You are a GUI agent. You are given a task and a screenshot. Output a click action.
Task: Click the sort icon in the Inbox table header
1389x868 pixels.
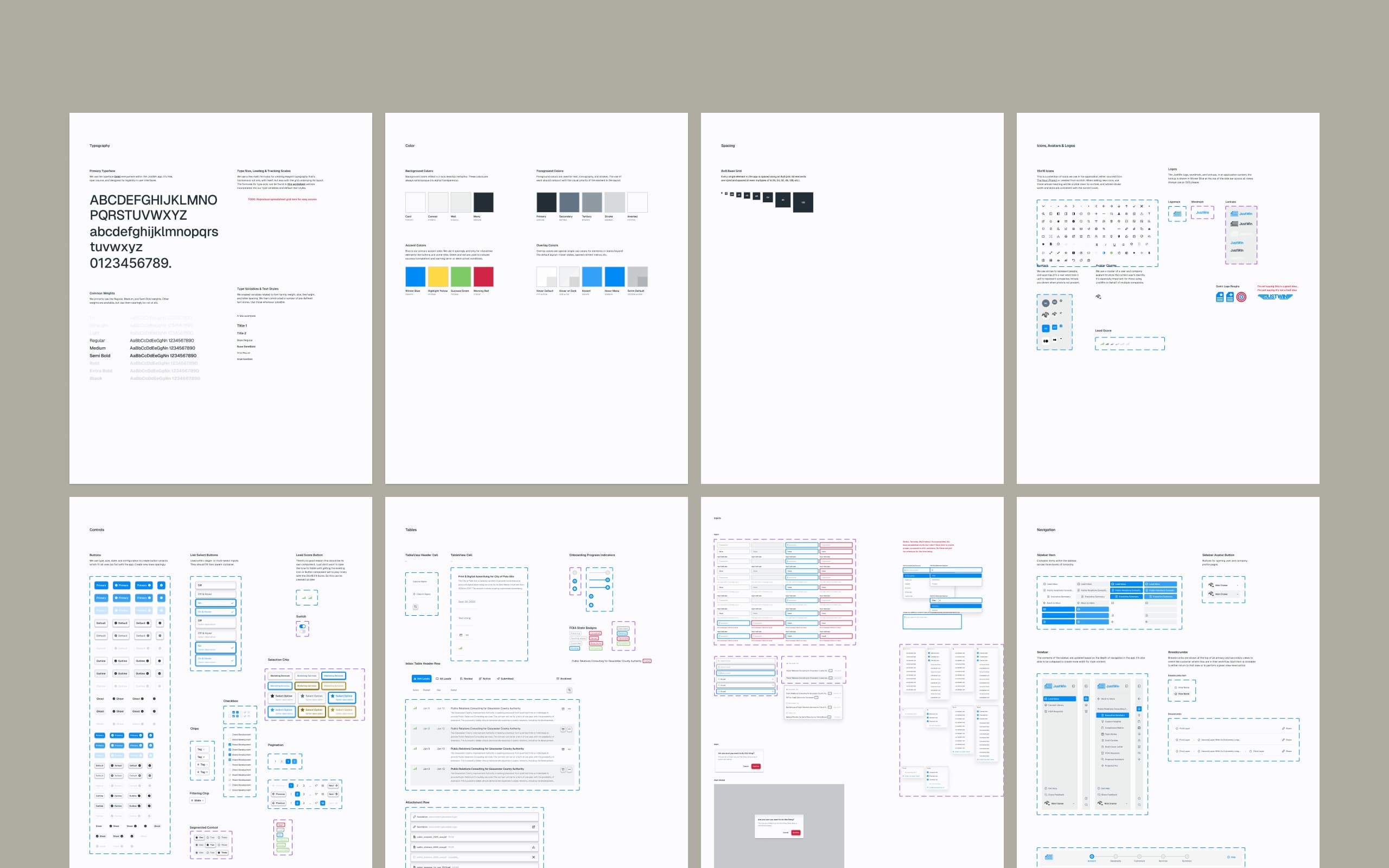tap(570, 690)
